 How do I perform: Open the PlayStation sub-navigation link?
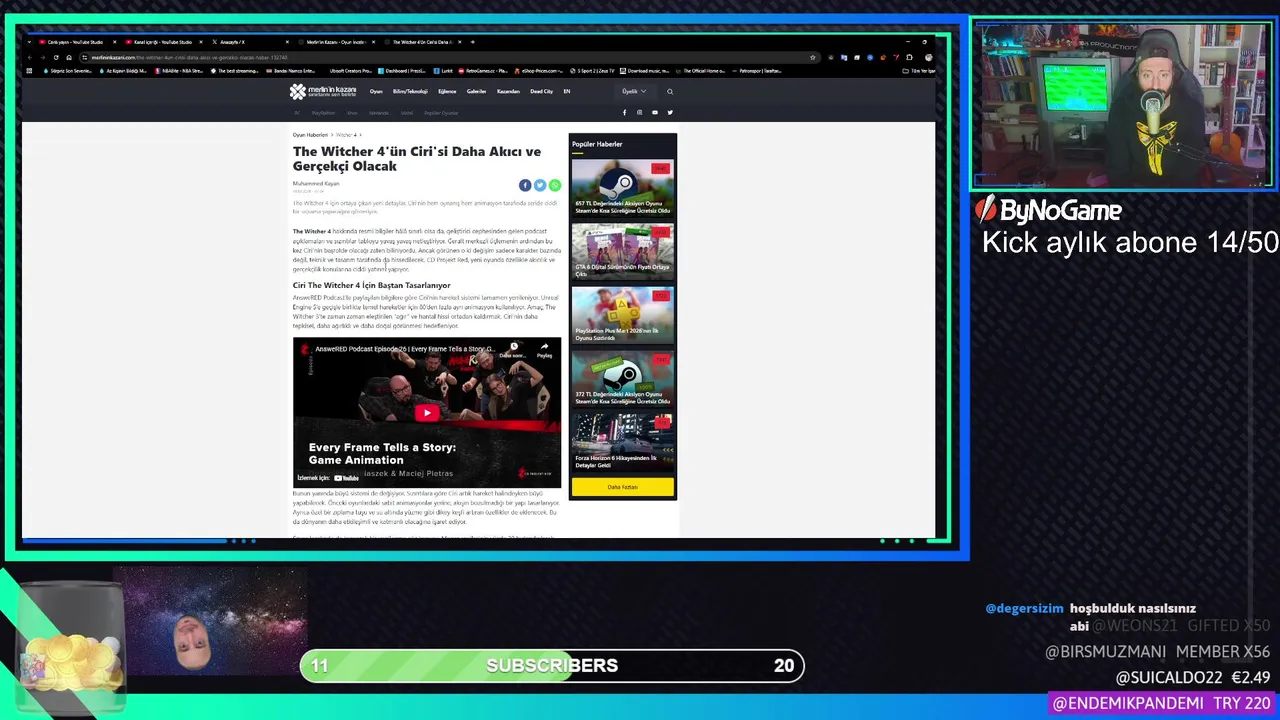click(x=323, y=113)
